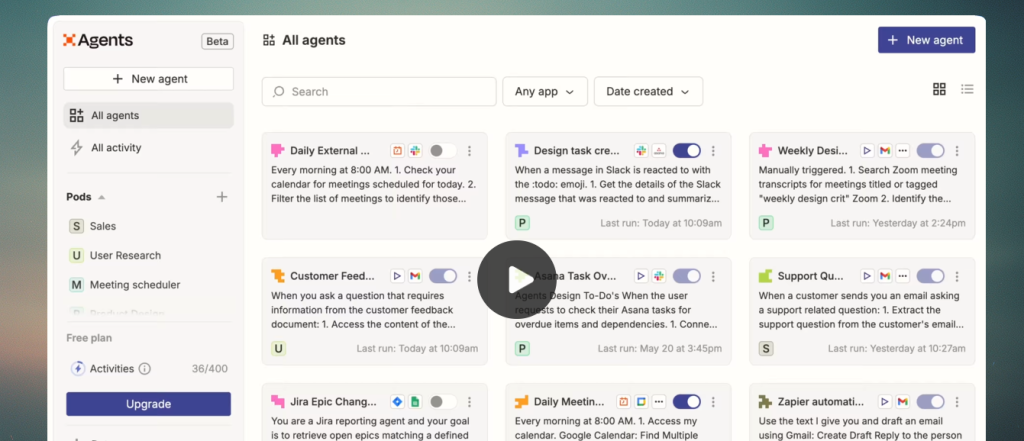Enable the Jira Epic agent toggle

442,402
